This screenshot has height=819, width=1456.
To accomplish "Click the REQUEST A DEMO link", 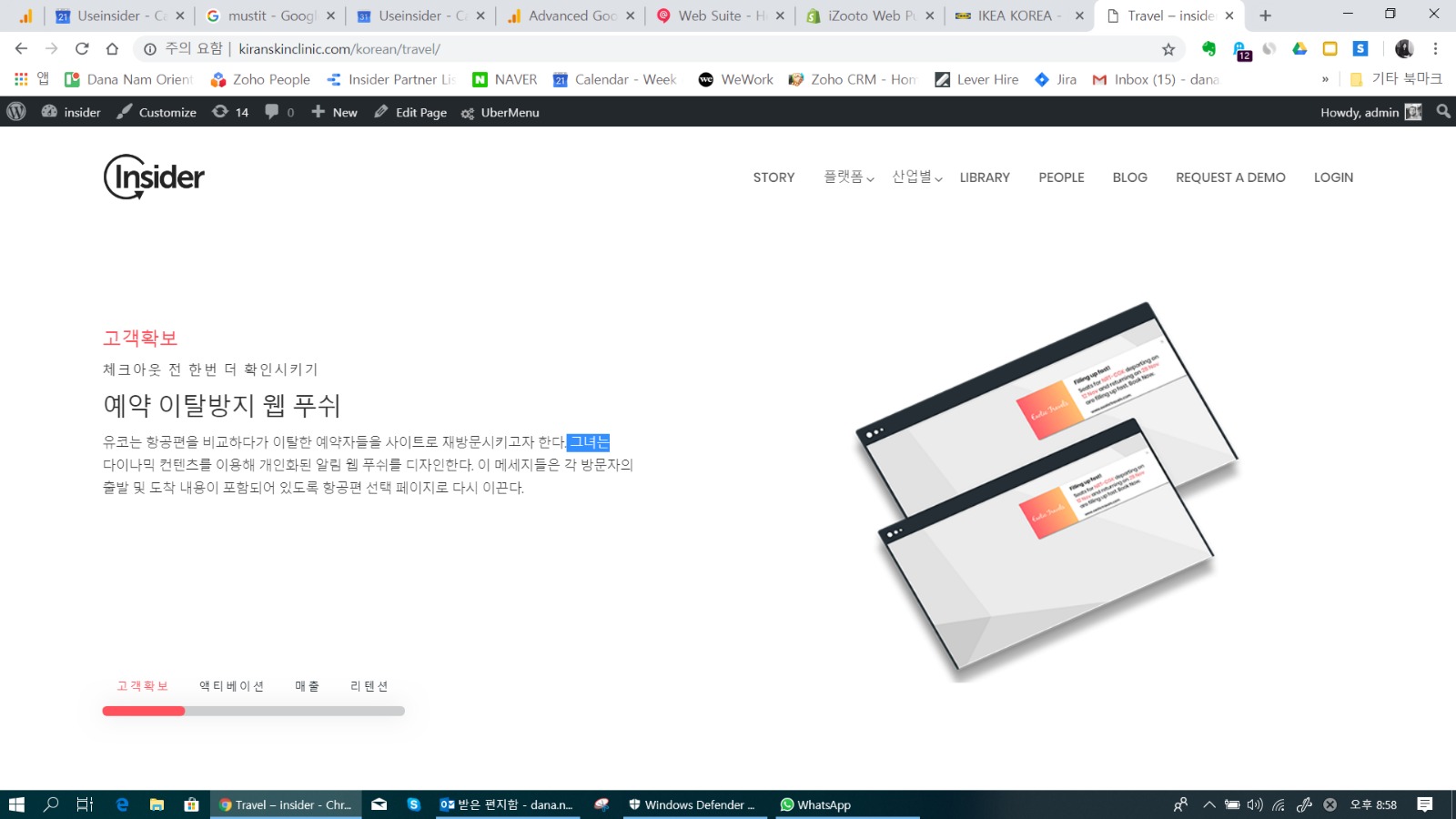I will pos(1230,177).
